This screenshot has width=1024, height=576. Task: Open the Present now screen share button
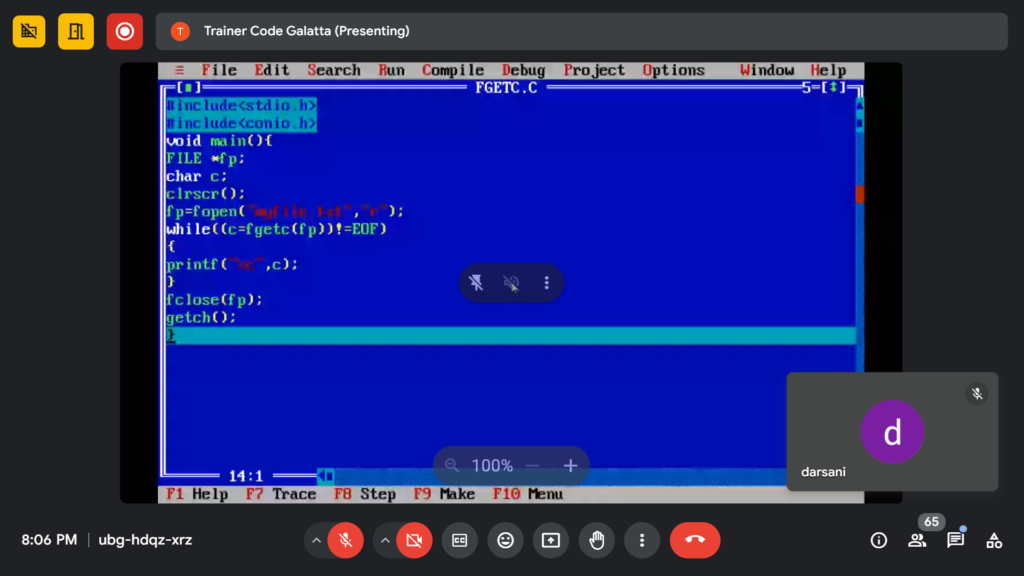click(x=551, y=540)
